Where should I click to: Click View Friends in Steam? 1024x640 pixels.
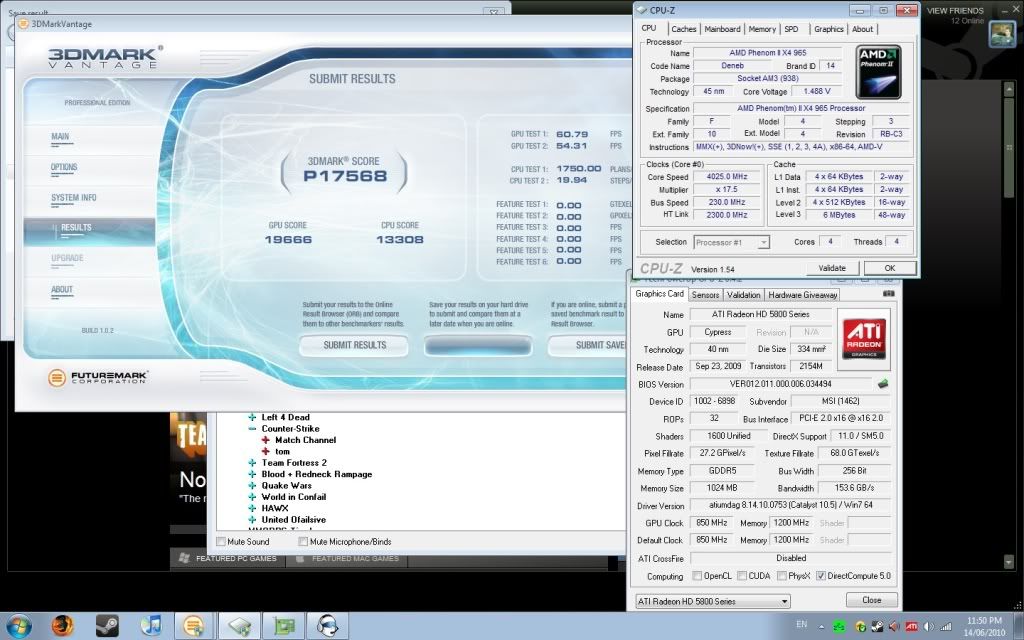tap(955, 10)
